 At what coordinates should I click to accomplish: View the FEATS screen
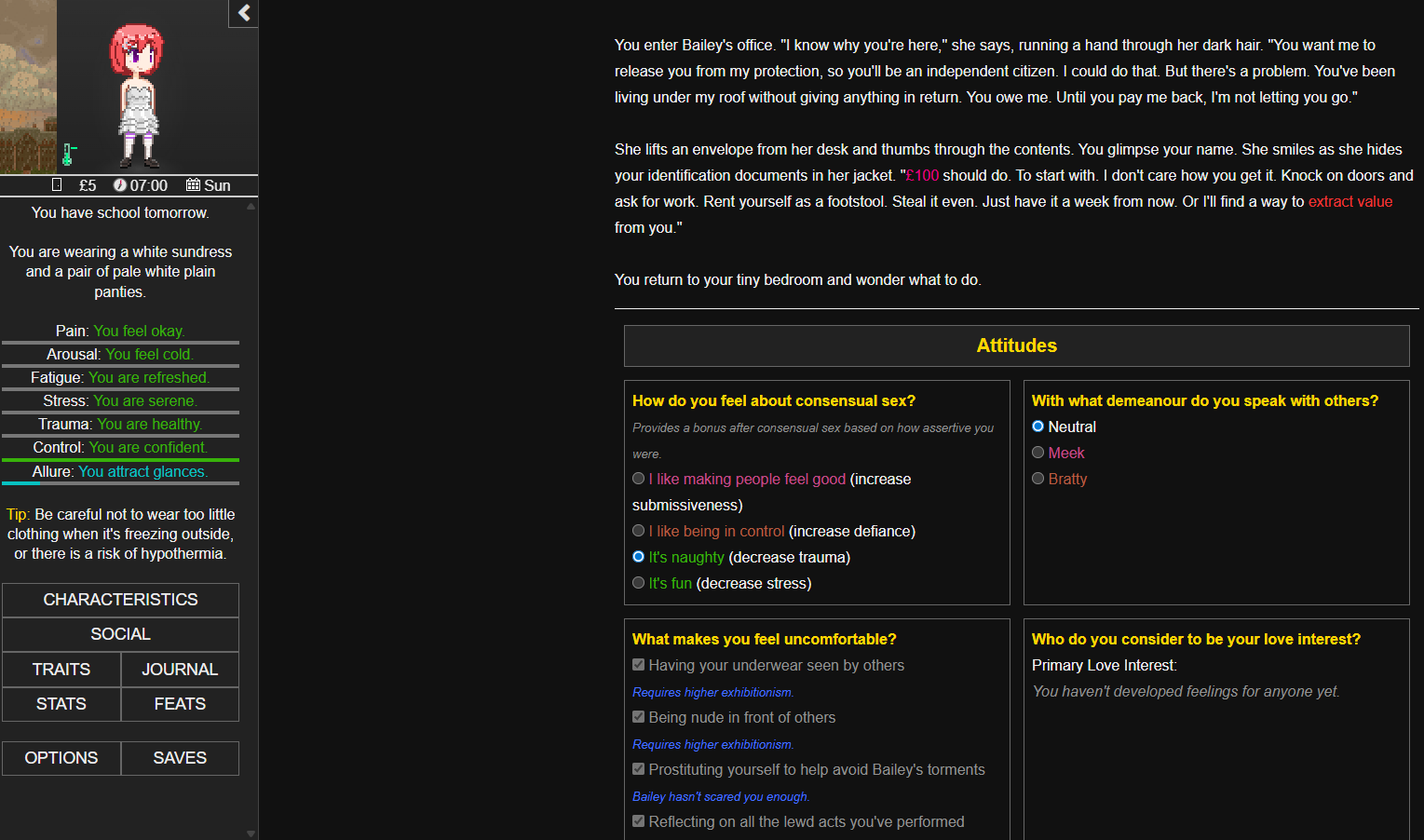180,704
